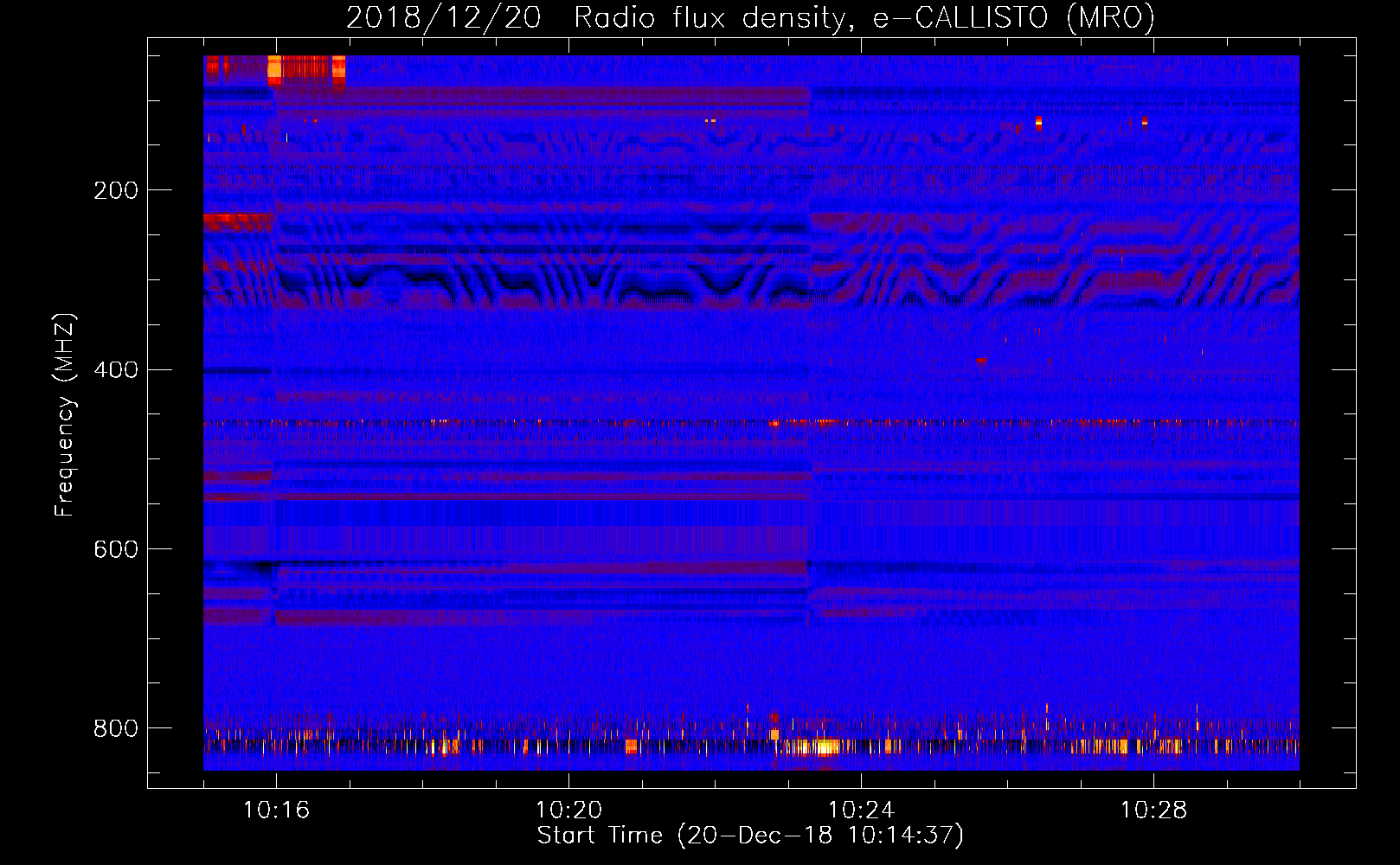
Task: Click the 'Start Time (20-Dec-18 10:14:37)' axis label
Action: coord(750,836)
